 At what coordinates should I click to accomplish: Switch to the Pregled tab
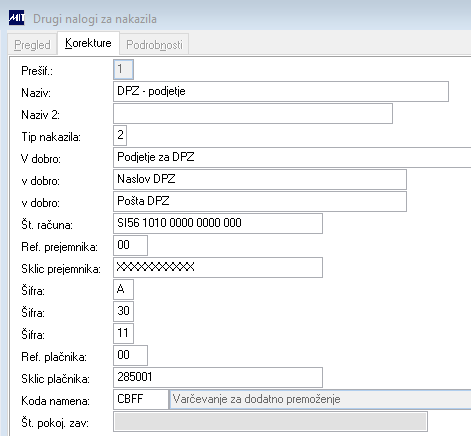[x=32, y=44]
